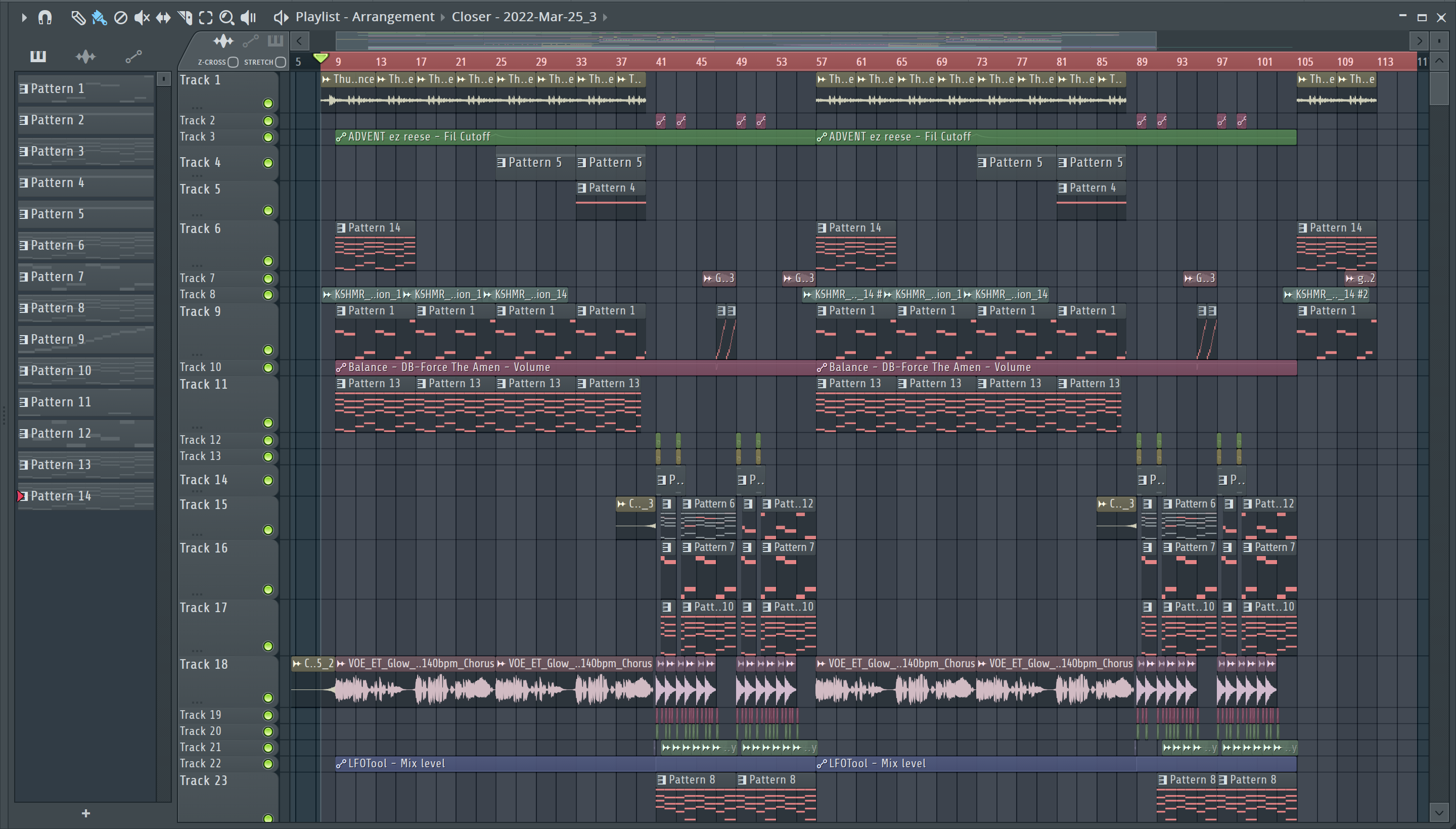
Task: Click Track 16 header label
Action: (x=203, y=548)
